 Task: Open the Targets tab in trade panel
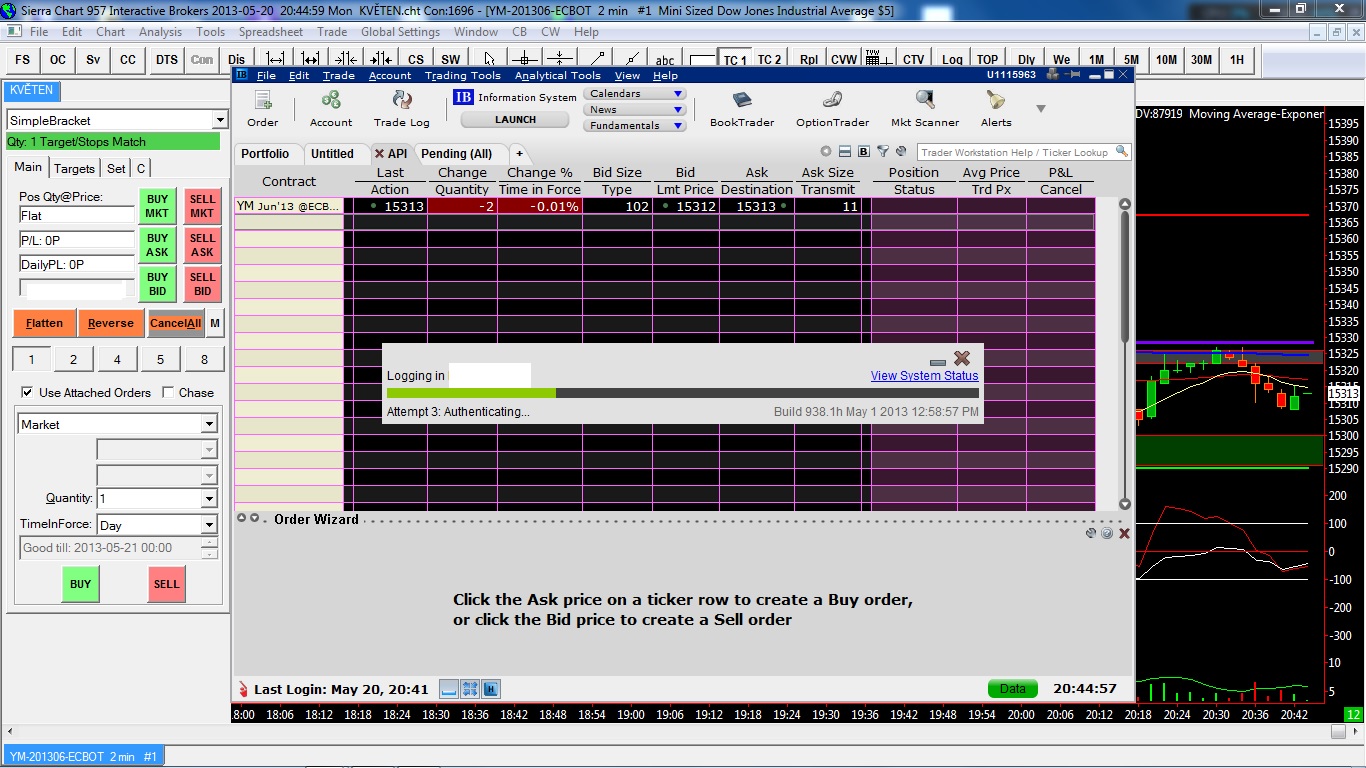coord(74,168)
